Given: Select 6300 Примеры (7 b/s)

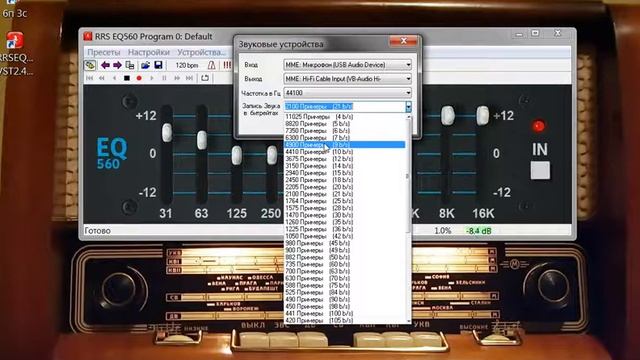Looking at the screenshot, I should 344,138.
